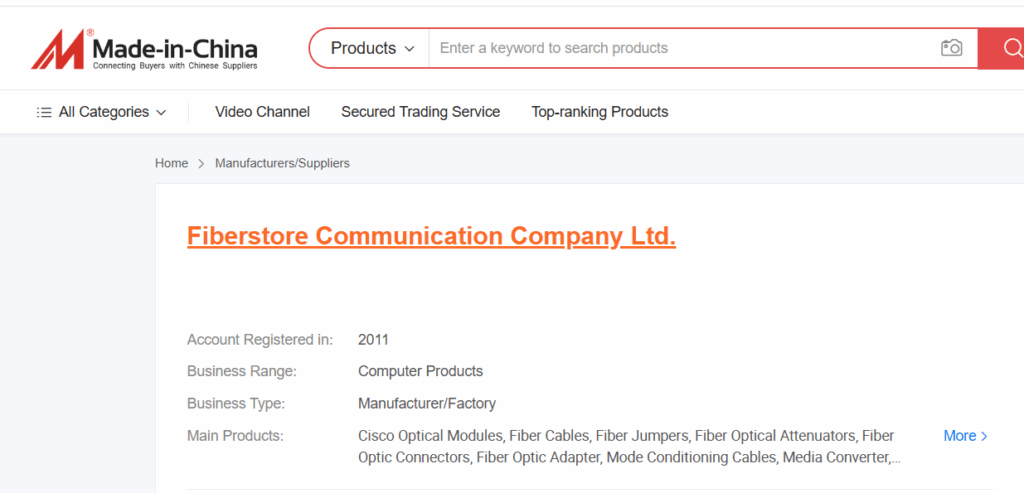
Task: Click the Main Products description text
Action: click(630, 447)
